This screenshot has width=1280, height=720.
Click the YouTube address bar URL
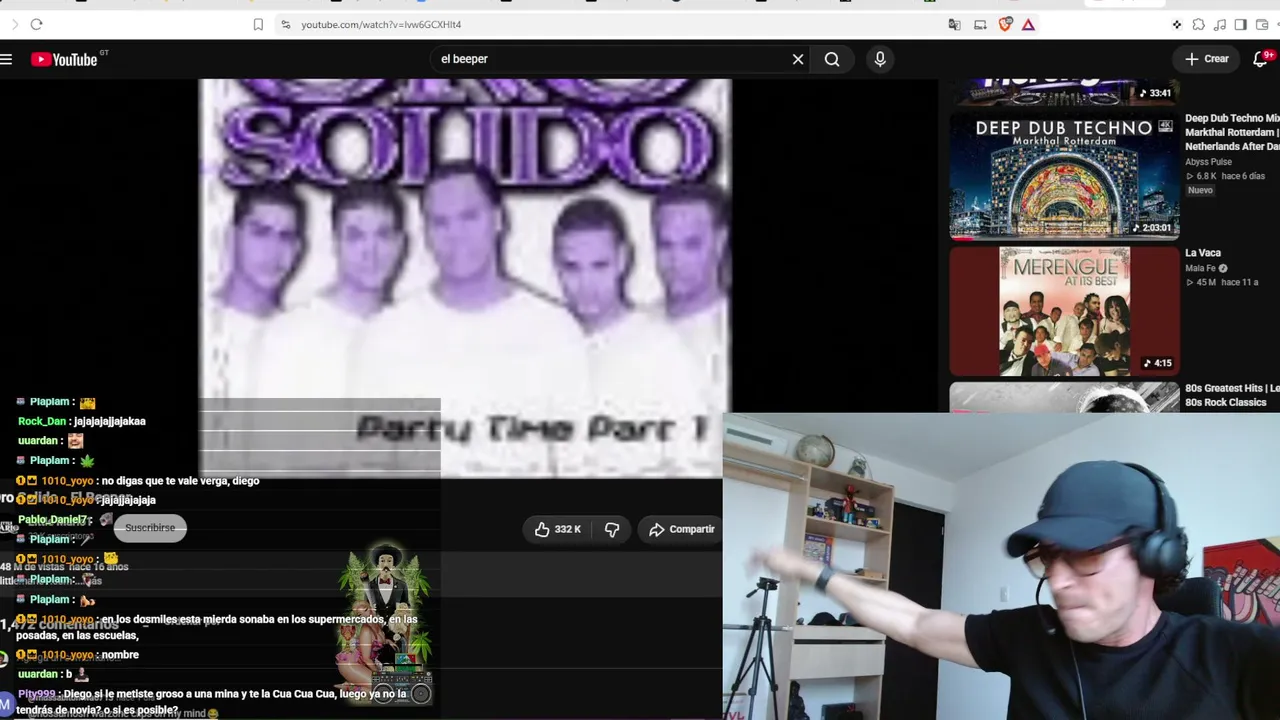(381, 24)
